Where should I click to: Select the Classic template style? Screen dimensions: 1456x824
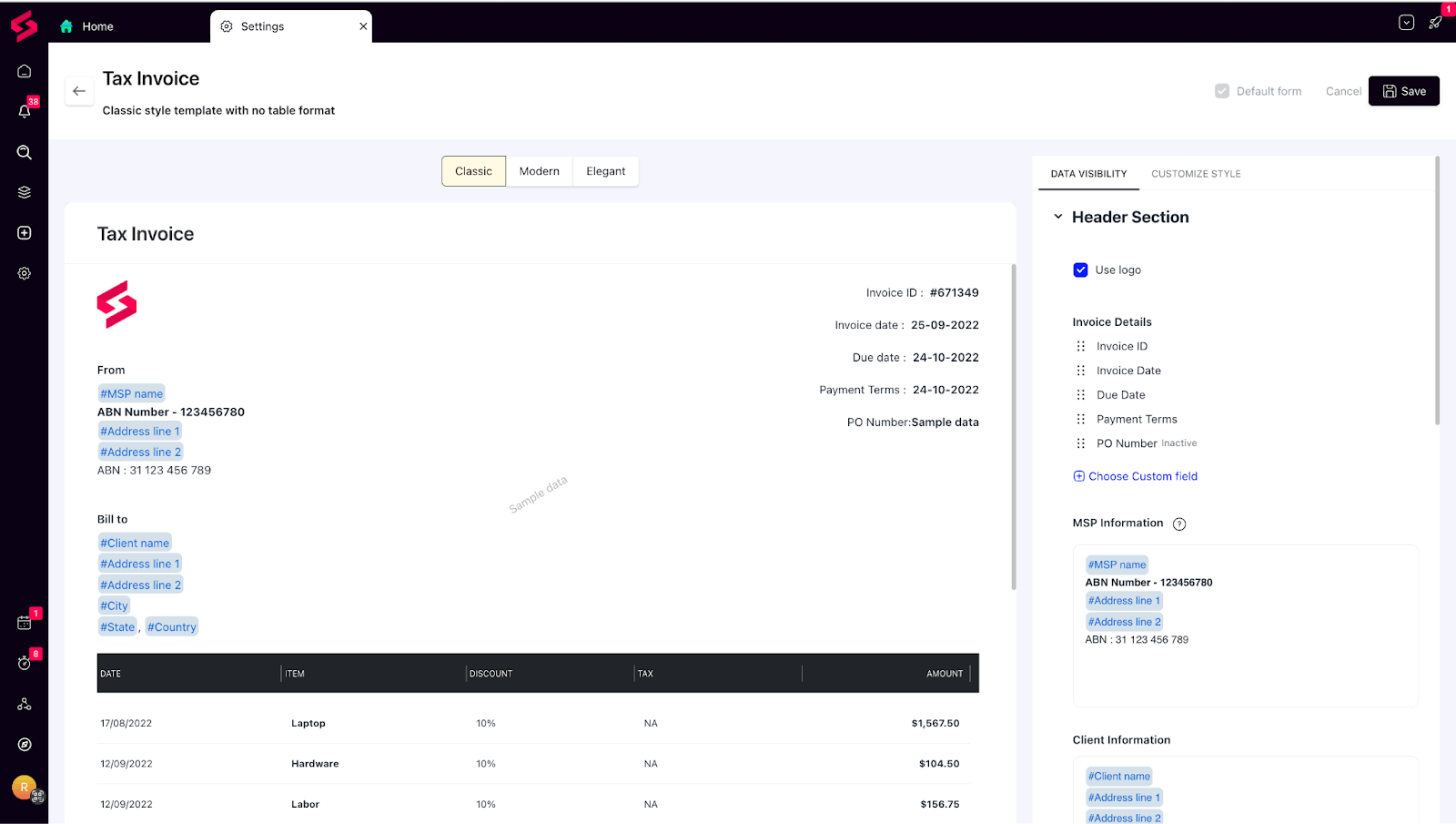tap(473, 171)
